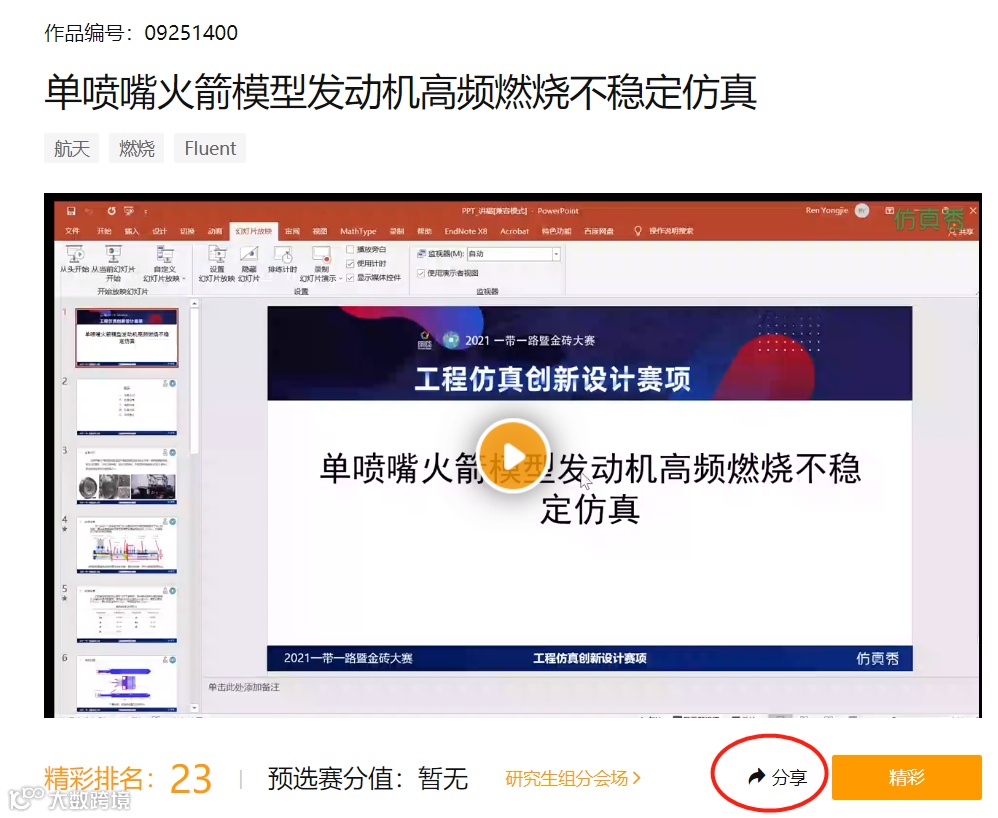
Task: Select slide 5 thumbnail in the slide panel
Action: 127,614
